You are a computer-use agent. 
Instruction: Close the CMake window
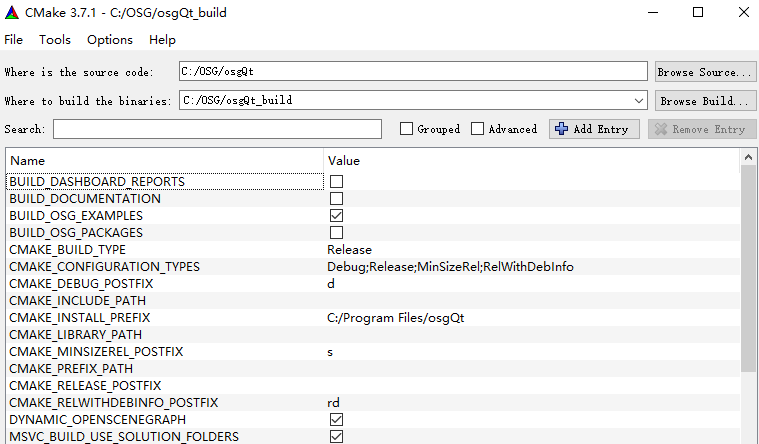(744, 13)
